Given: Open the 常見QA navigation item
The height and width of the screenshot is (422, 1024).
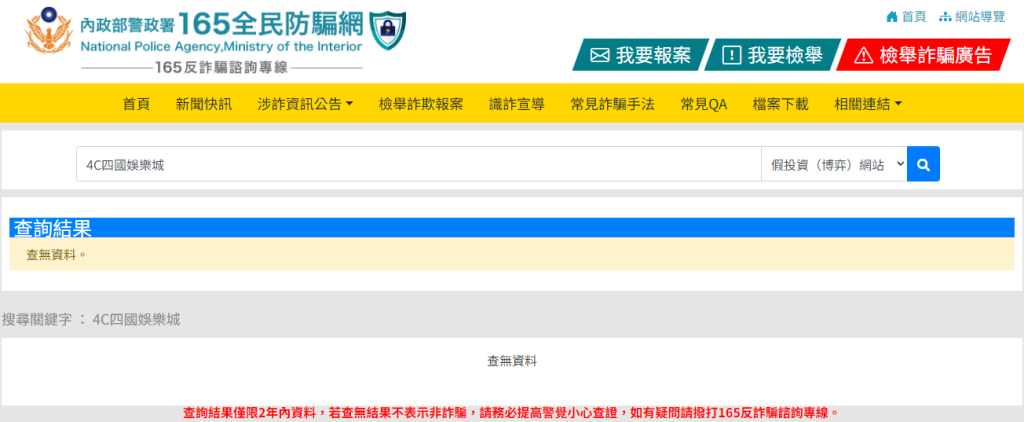Looking at the screenshot, I should point(704,104).
